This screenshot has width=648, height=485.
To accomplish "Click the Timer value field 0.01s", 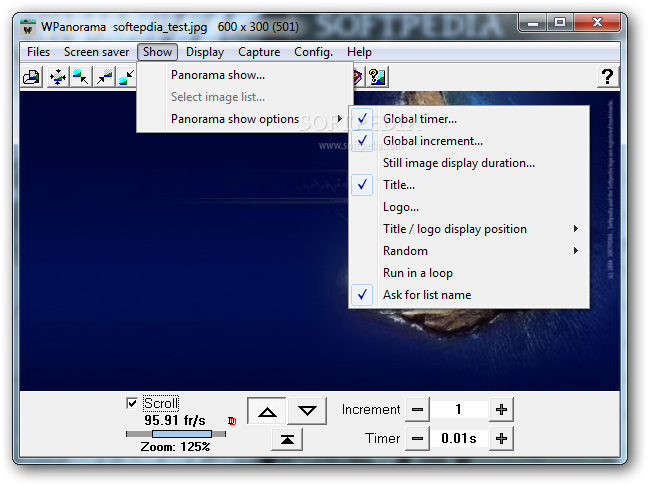I will click(459, 438).
